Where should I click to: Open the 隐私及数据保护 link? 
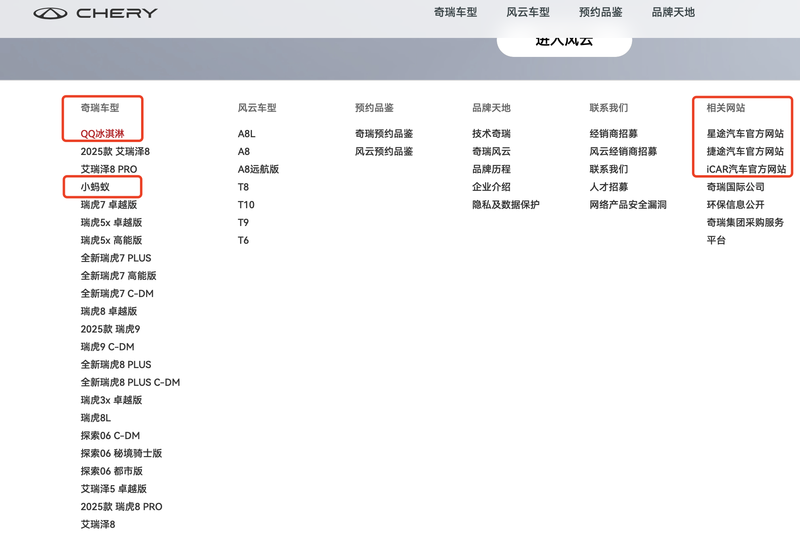click(506, 205)
